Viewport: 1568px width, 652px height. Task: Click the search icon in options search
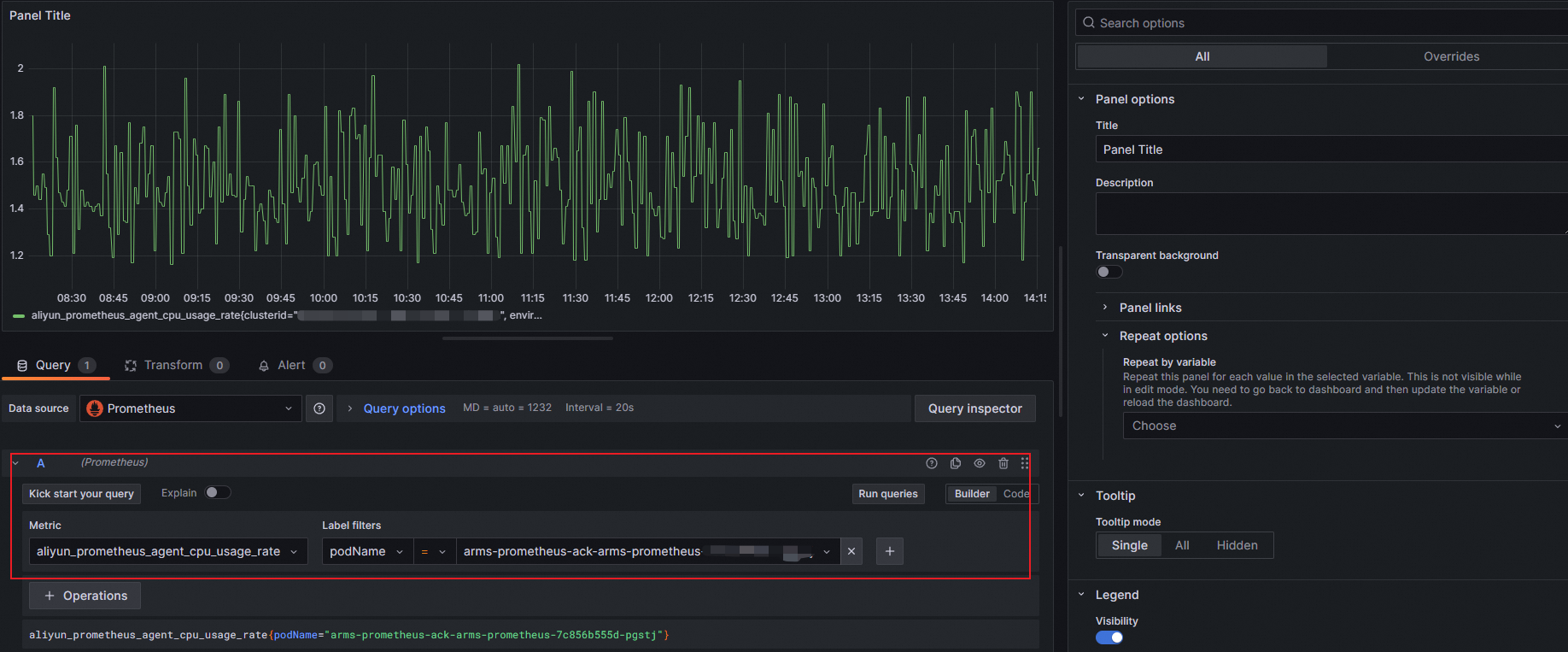click(x=1089, y=23)
